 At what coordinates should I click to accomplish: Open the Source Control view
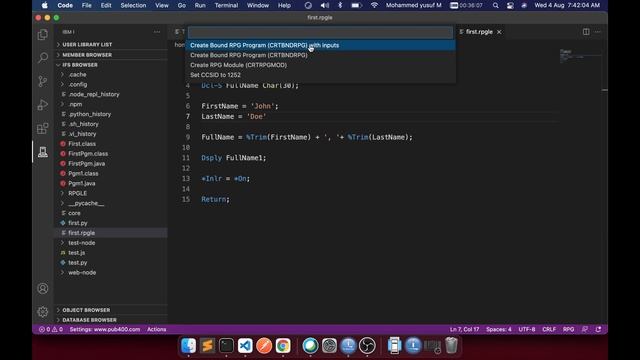click(43, 81)
